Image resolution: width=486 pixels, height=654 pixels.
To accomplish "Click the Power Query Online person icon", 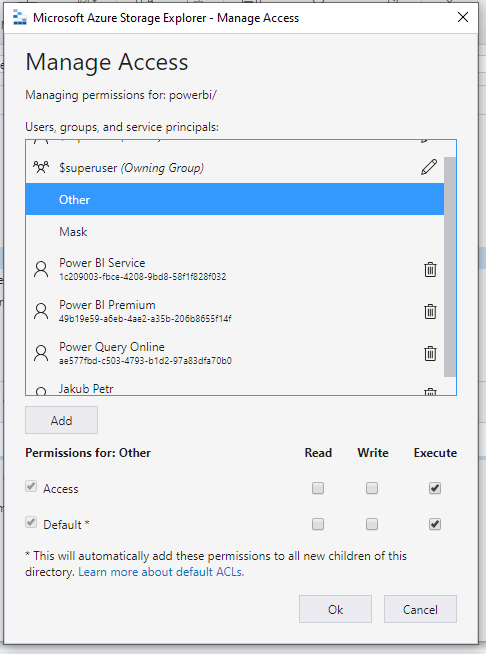I will tap(41, 353).
